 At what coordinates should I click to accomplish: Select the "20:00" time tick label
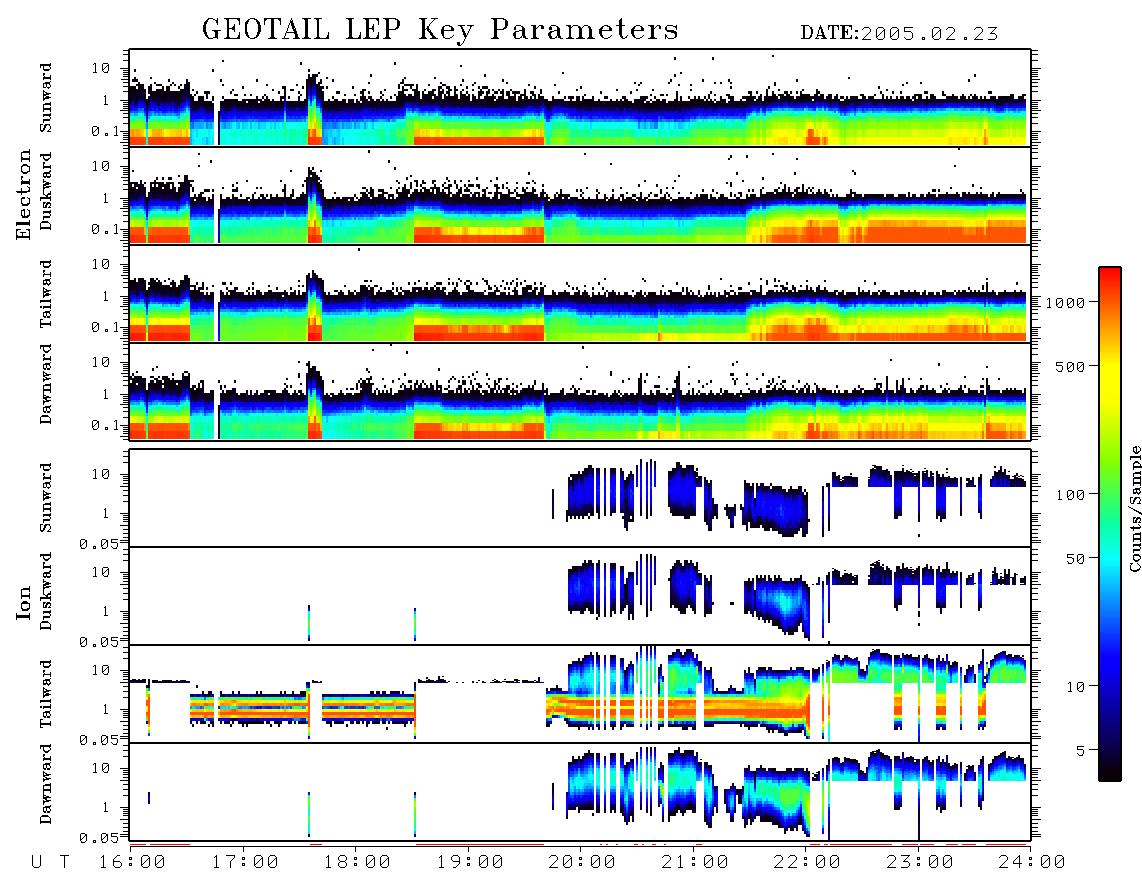582,863
